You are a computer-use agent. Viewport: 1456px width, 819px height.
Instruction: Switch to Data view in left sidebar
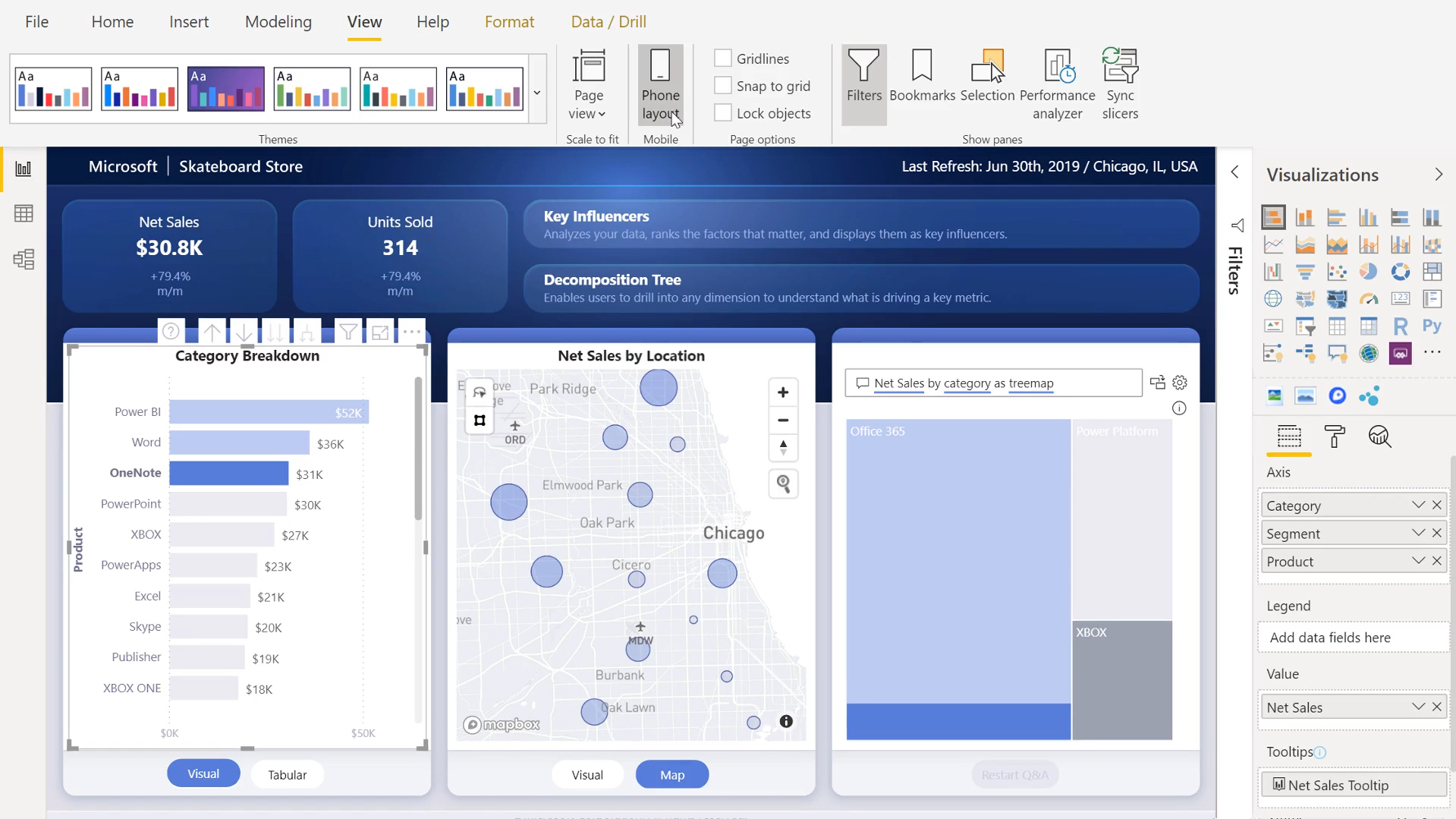24,214
